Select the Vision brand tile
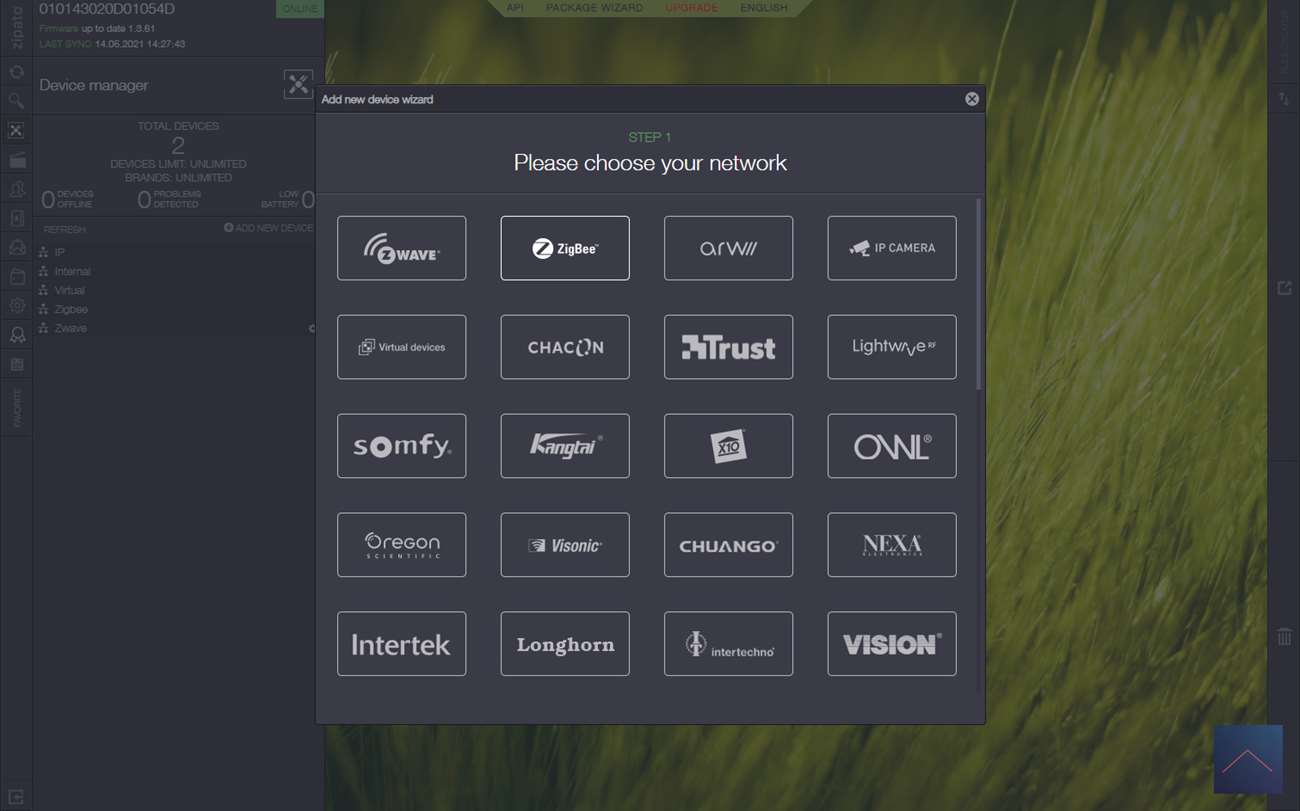 [x=892, y=644]
